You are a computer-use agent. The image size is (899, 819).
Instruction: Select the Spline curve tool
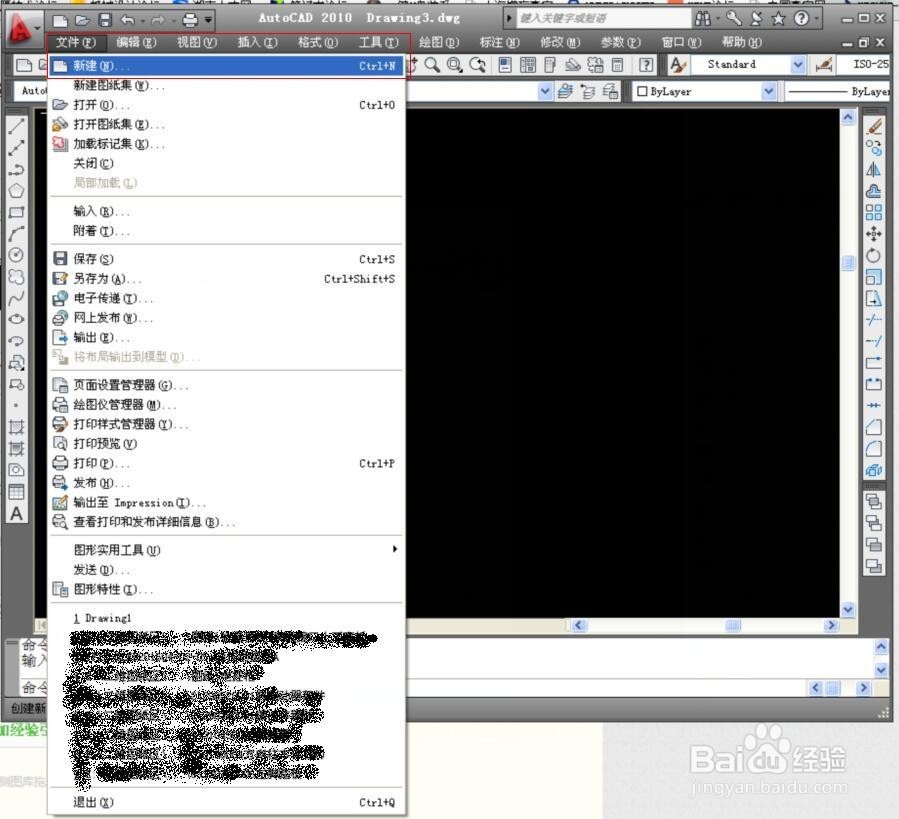tap(17, 298)
